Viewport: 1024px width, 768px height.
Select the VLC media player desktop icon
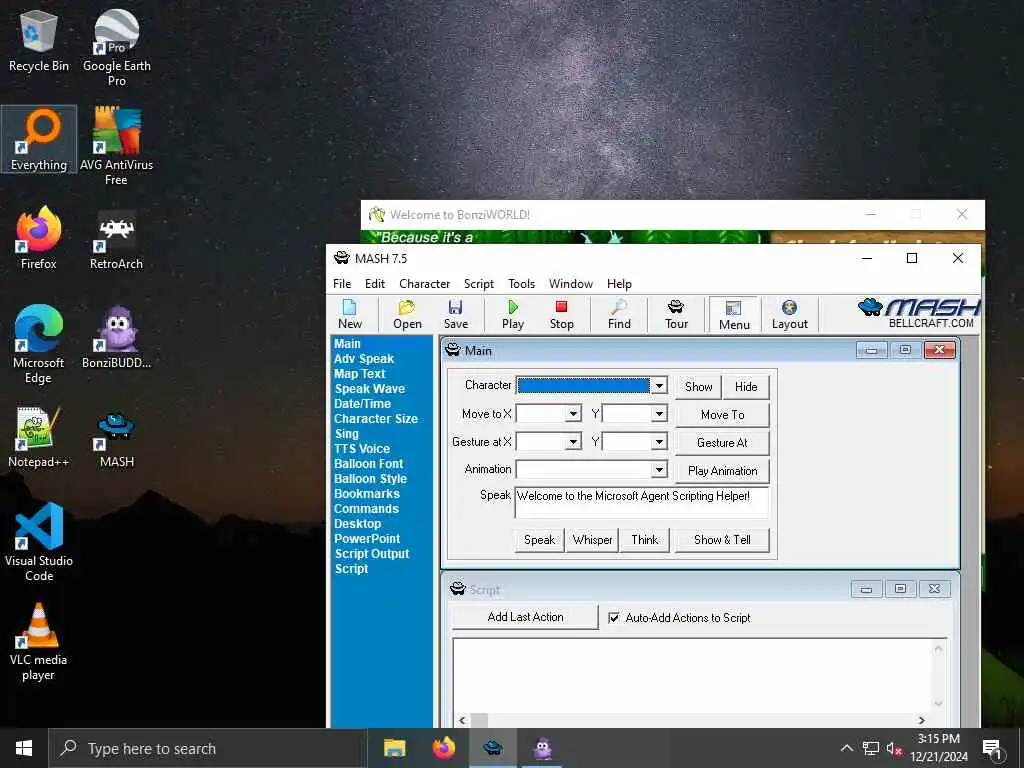point(39,642)
